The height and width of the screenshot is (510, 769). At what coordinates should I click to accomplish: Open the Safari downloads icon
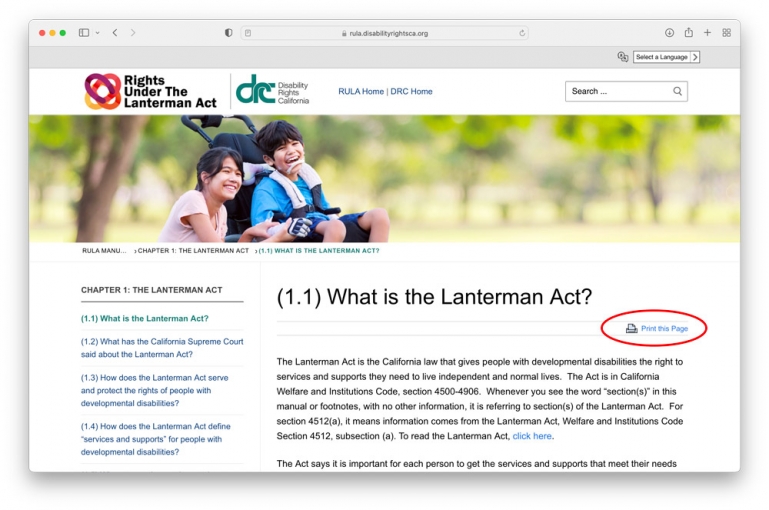[669, 33]
